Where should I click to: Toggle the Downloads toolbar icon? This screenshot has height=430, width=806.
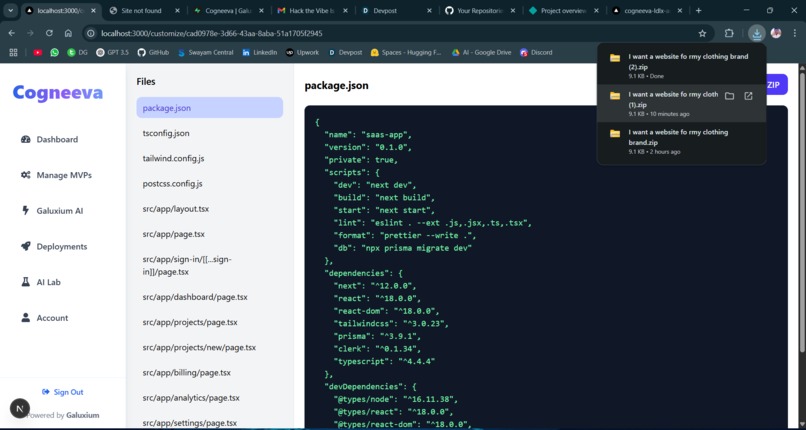(x=757, y=33)
